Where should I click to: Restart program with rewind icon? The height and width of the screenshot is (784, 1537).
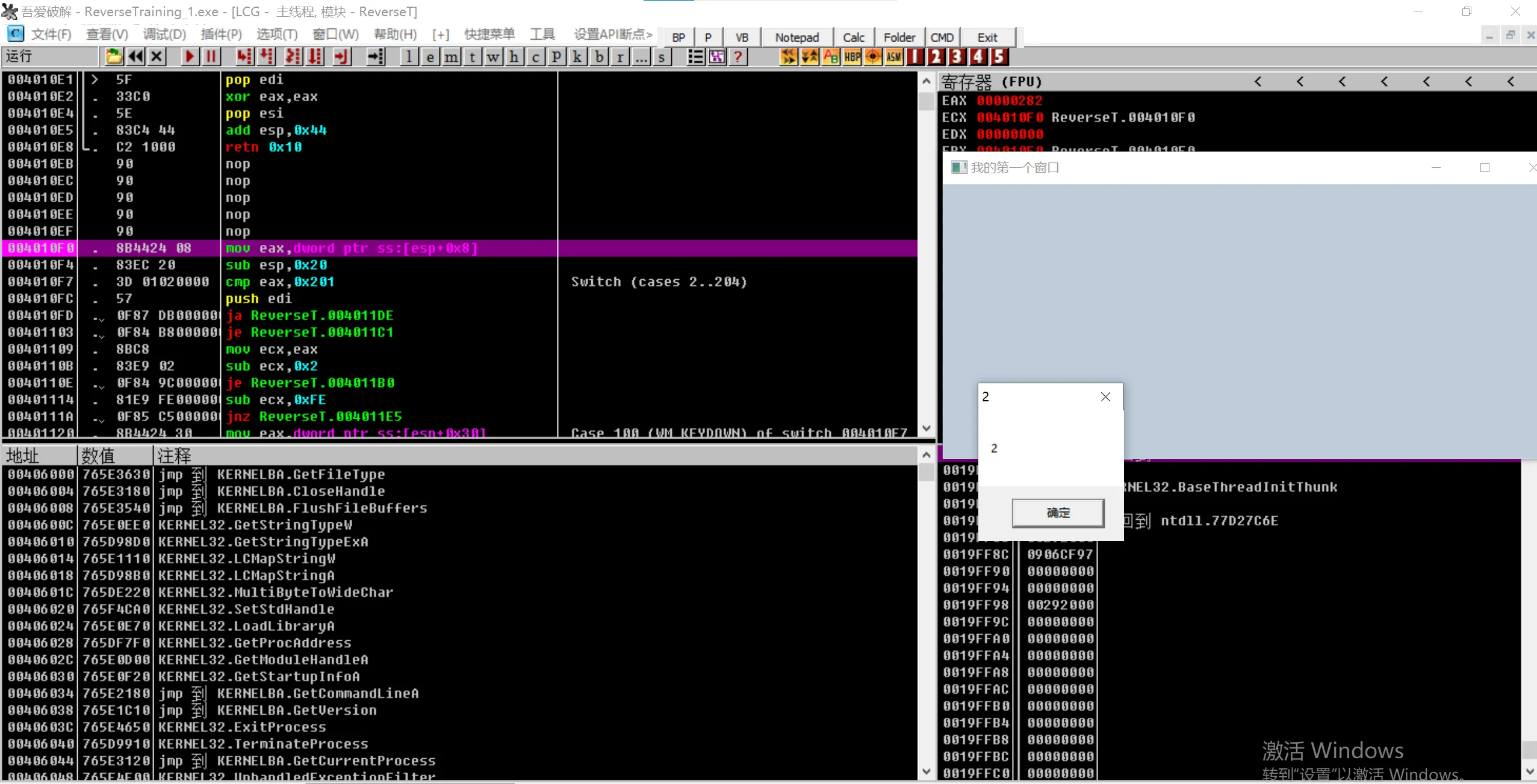pos(135,57)
